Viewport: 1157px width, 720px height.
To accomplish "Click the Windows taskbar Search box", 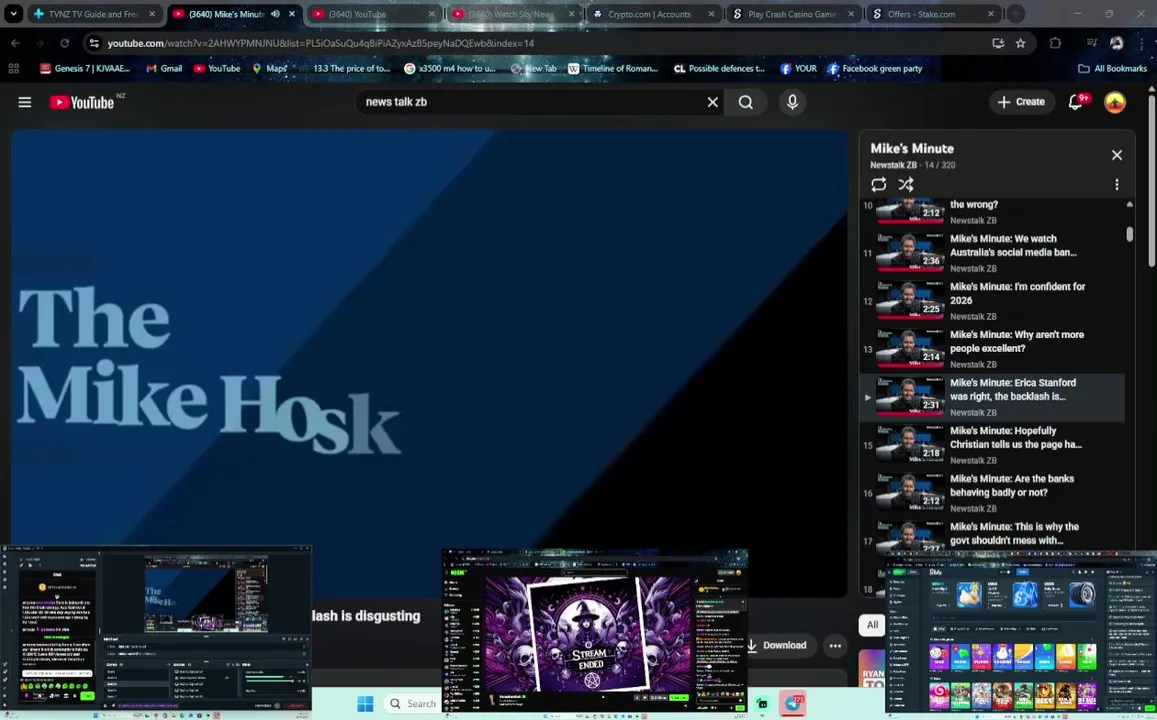I will (x=413, y=704).
